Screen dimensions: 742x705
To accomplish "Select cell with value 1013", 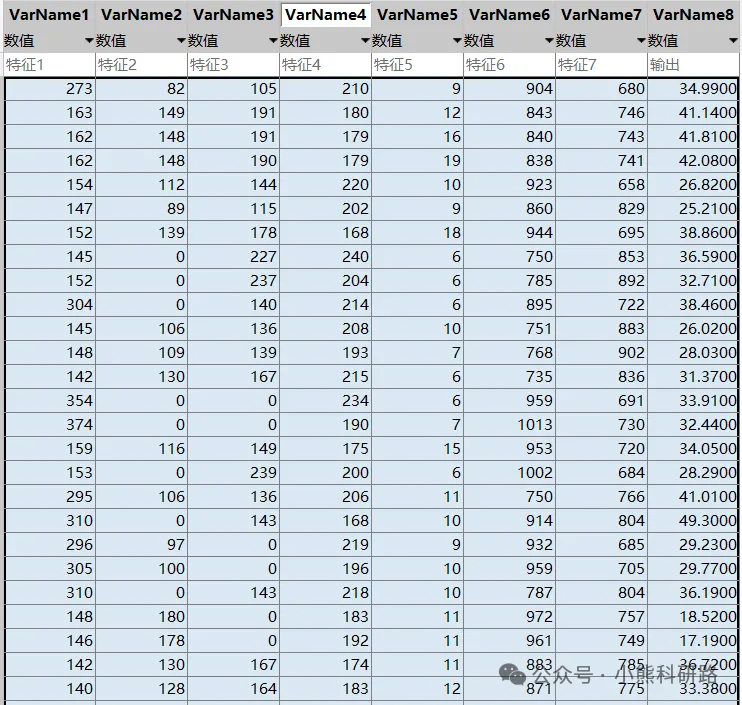I will pyautogui.click(x=509, y=425).
